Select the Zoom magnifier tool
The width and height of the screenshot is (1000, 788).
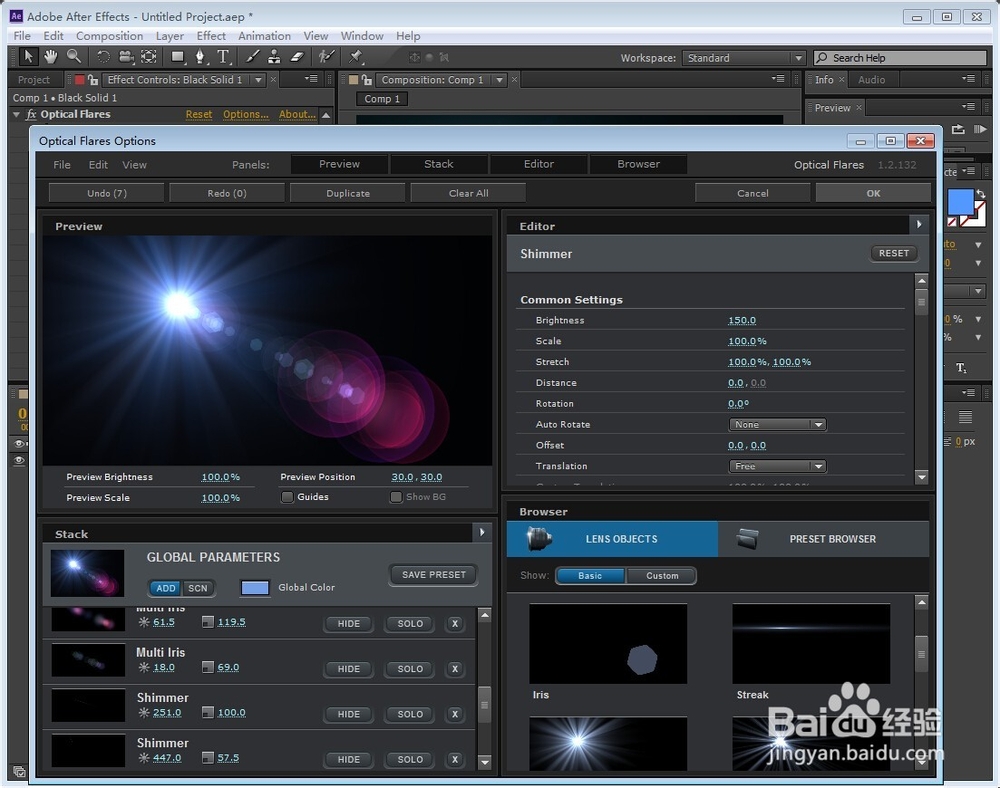click(74, 57)
